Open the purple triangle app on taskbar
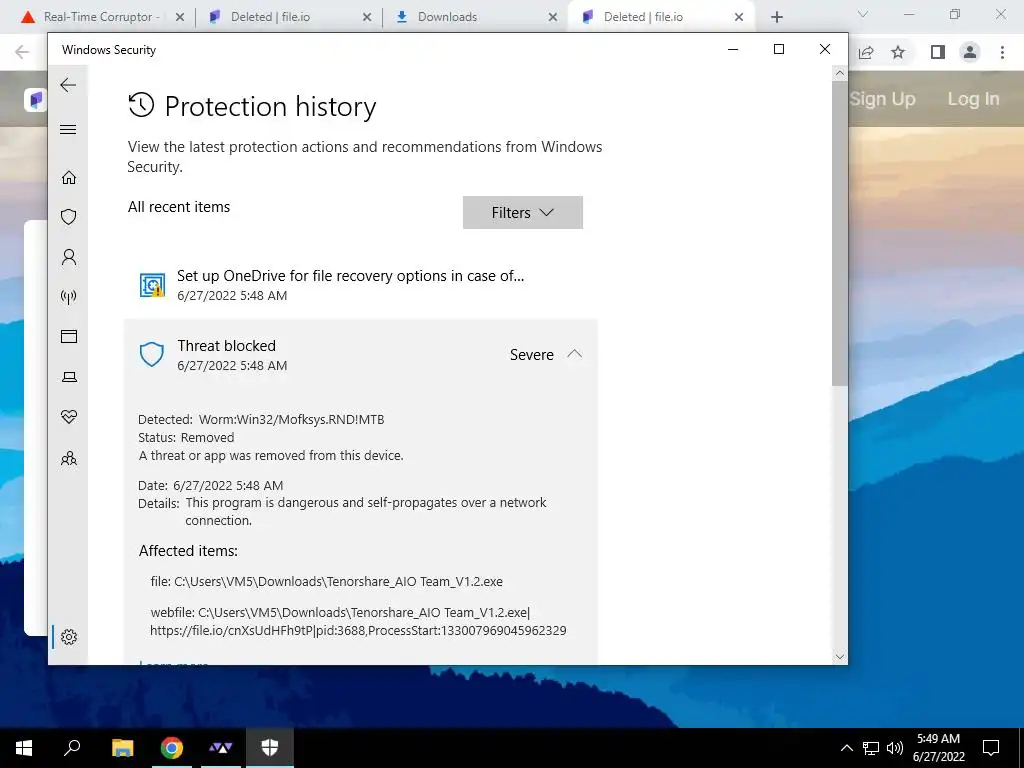Image resolution: width=1024 pixels, height=768 pixels. [221, 747]
